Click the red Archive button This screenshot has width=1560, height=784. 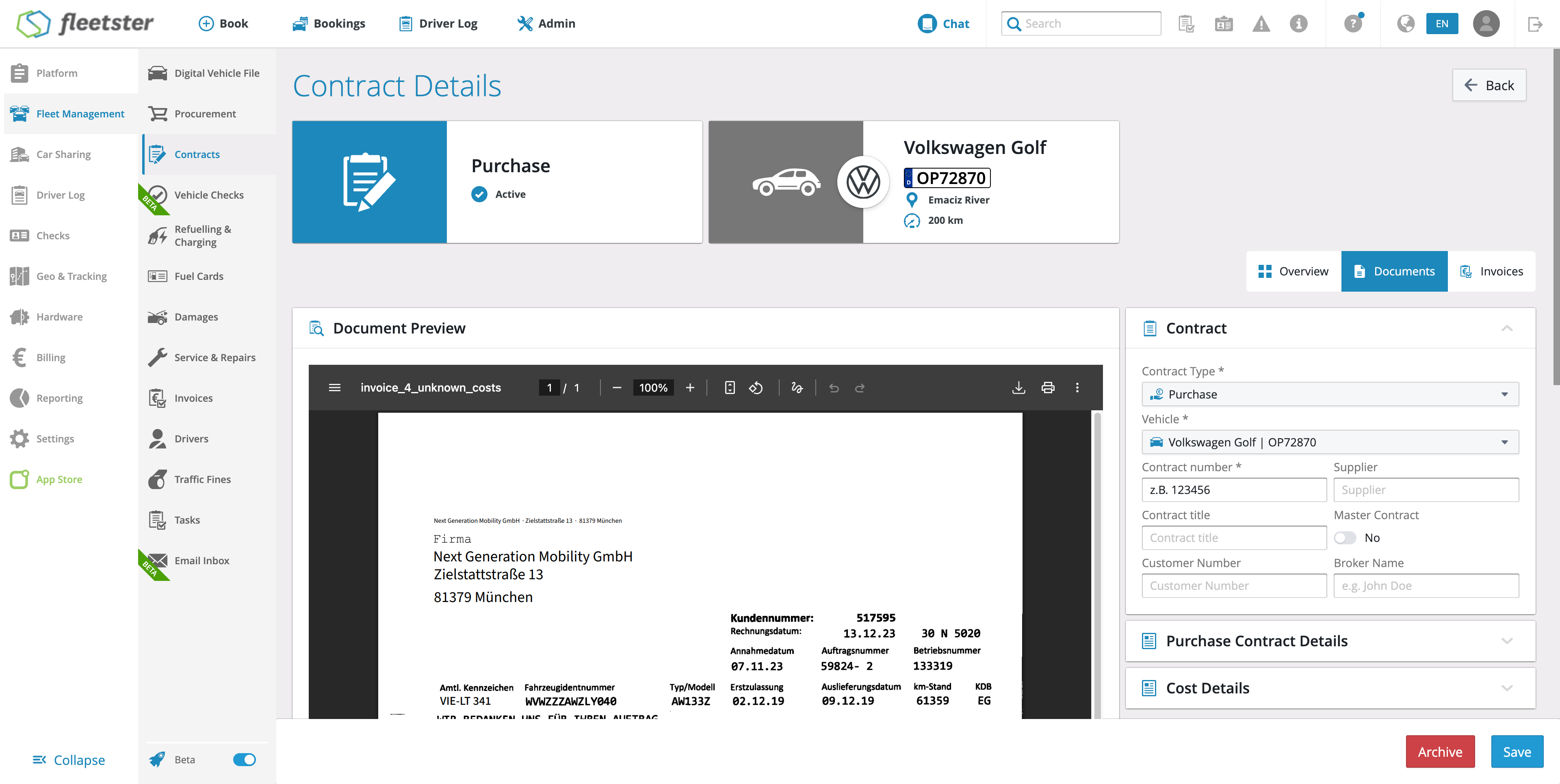coord(1439,752)
